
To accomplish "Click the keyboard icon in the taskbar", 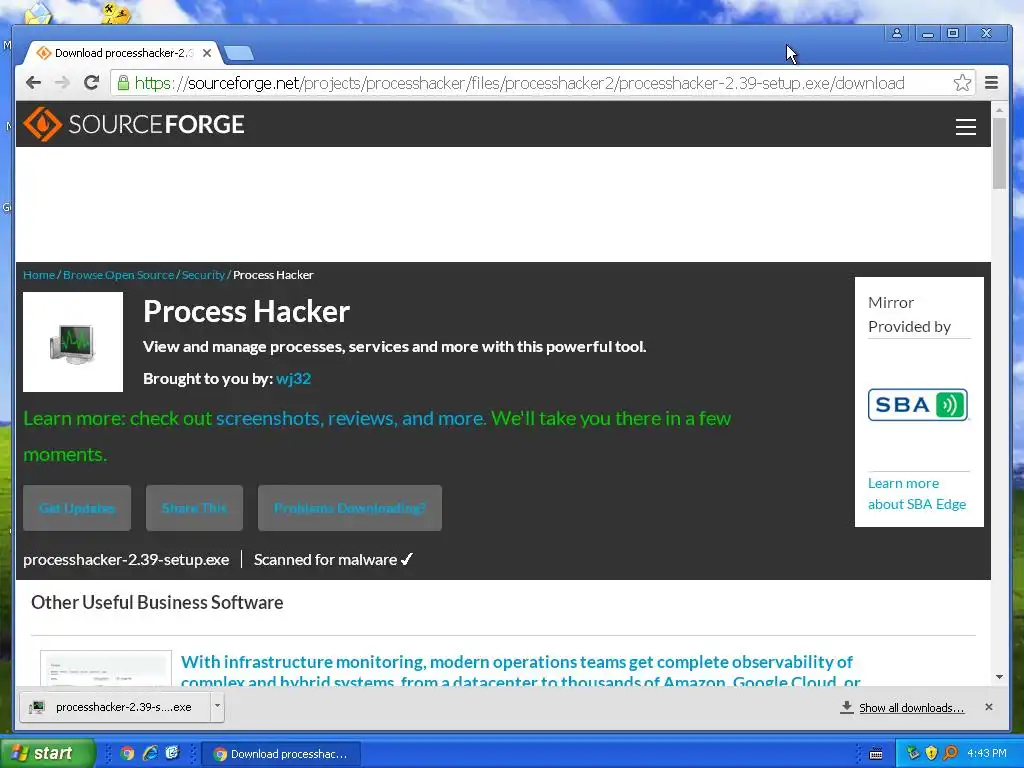I will point(876,754).
